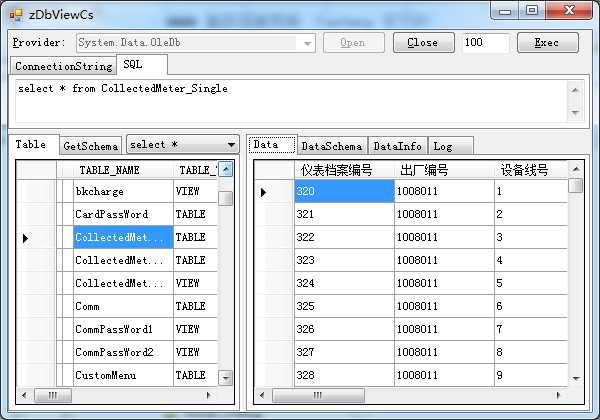Image resolution: width=600 pixels, height=420 pixels.
Task: Switch to the ConnectionString tab
Action: click(63, 66)
